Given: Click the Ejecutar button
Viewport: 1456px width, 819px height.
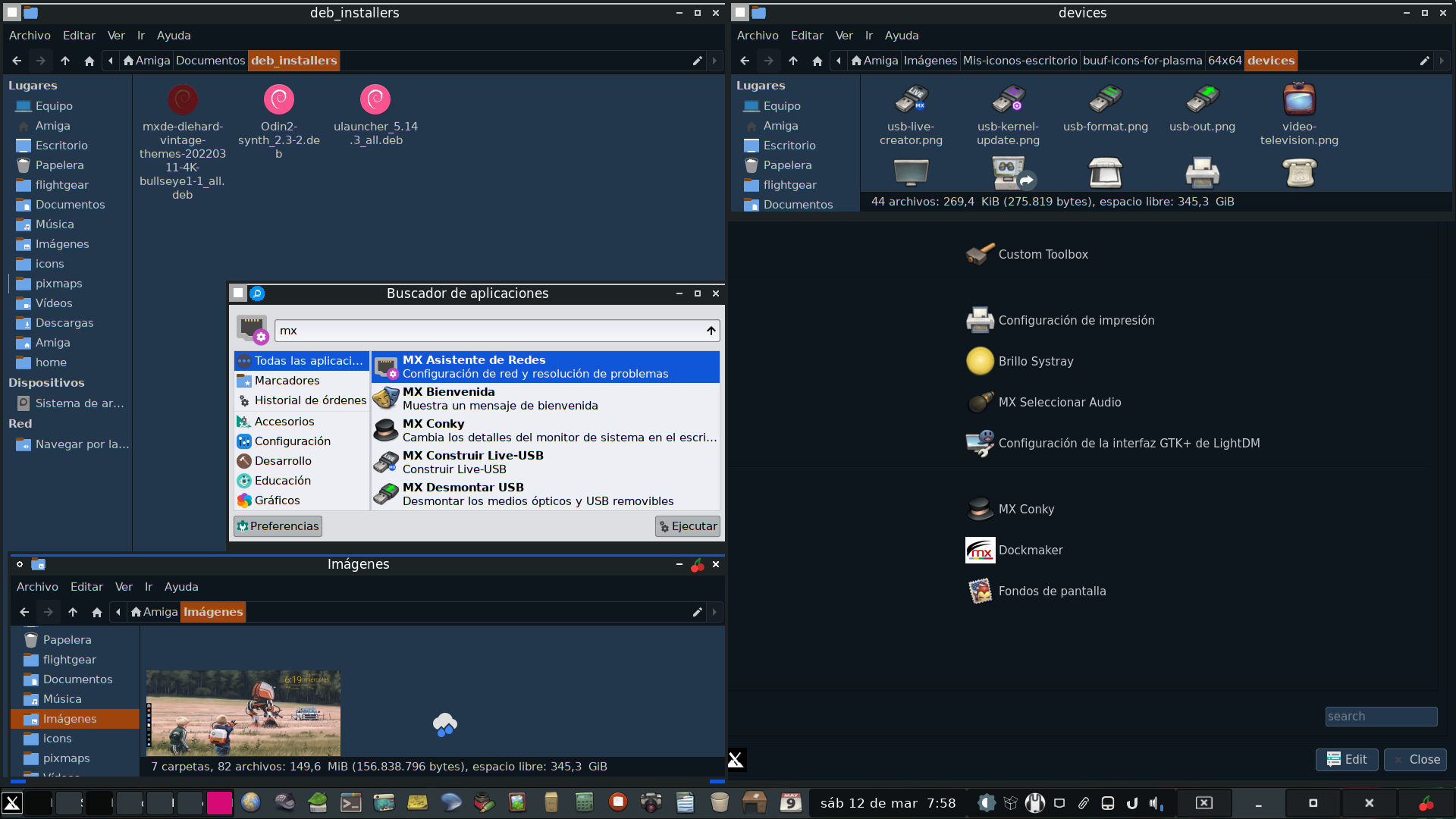Looking at the screenshot, I should pos(688,526).
